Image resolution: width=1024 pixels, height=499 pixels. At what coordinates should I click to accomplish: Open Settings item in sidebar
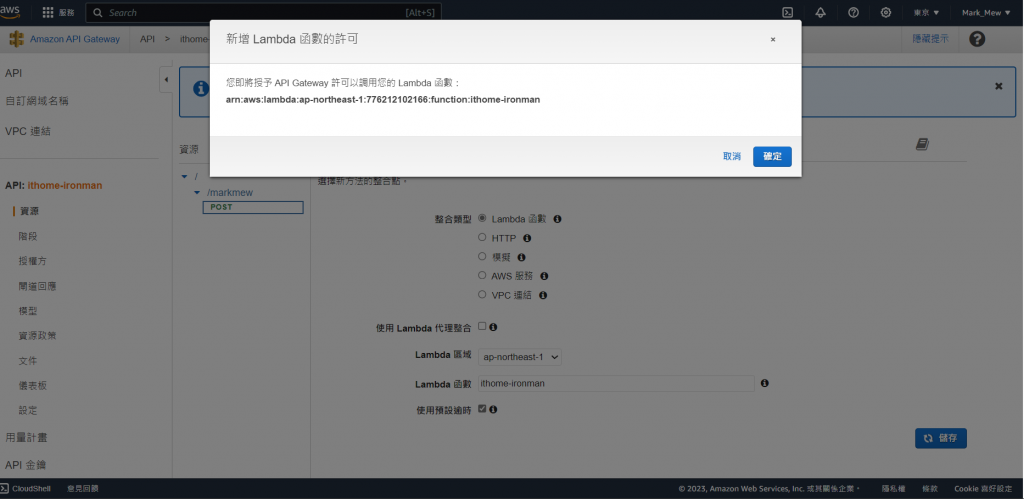(28, 410)
